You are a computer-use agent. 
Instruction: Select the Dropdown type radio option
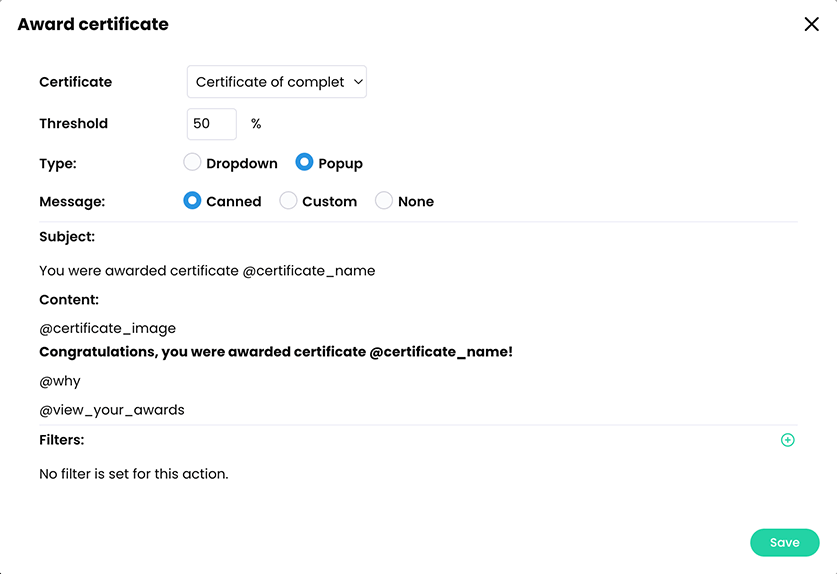[193, 162]
